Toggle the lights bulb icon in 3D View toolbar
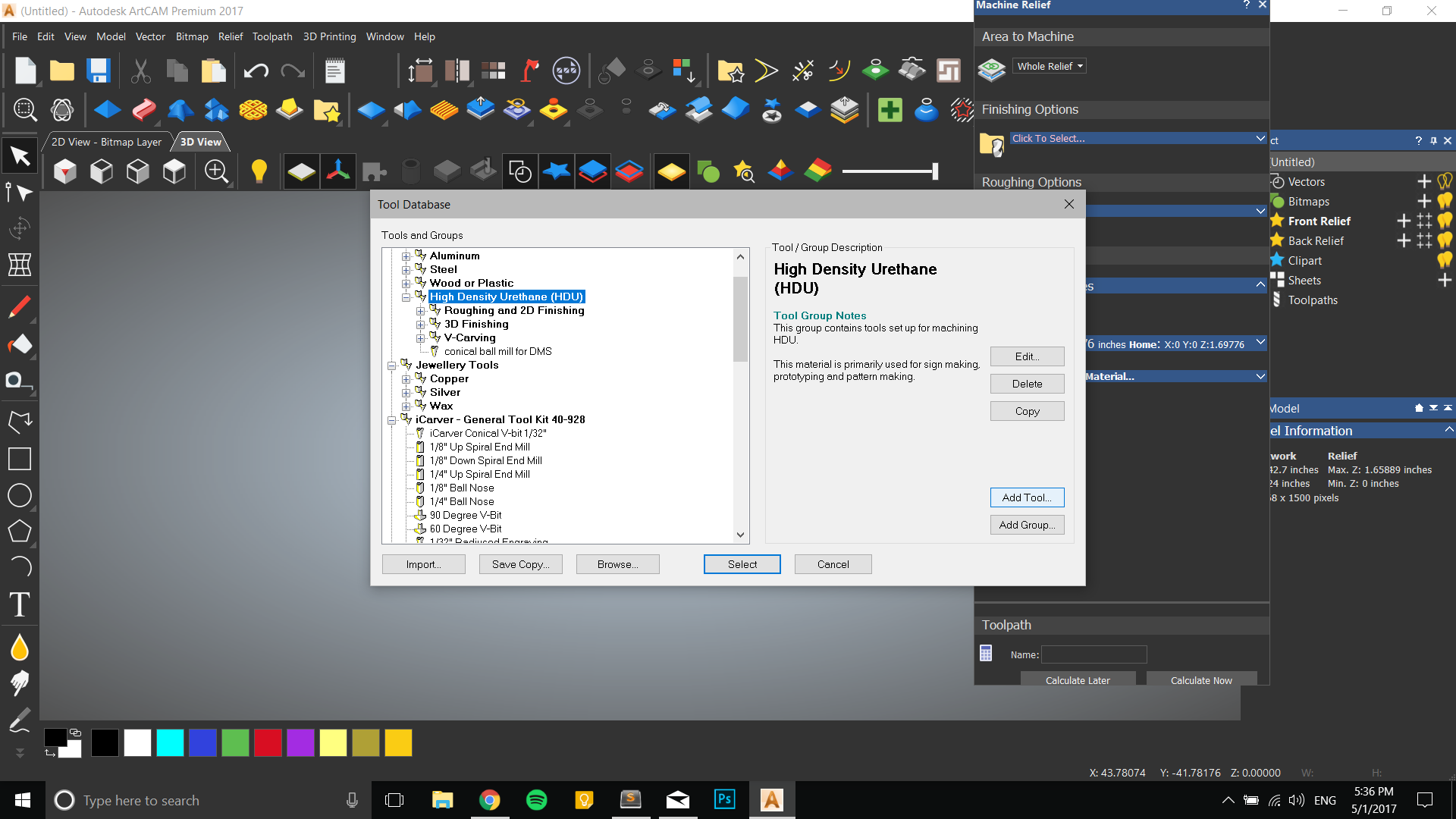1456x819 pixels. tap(259, 171)
